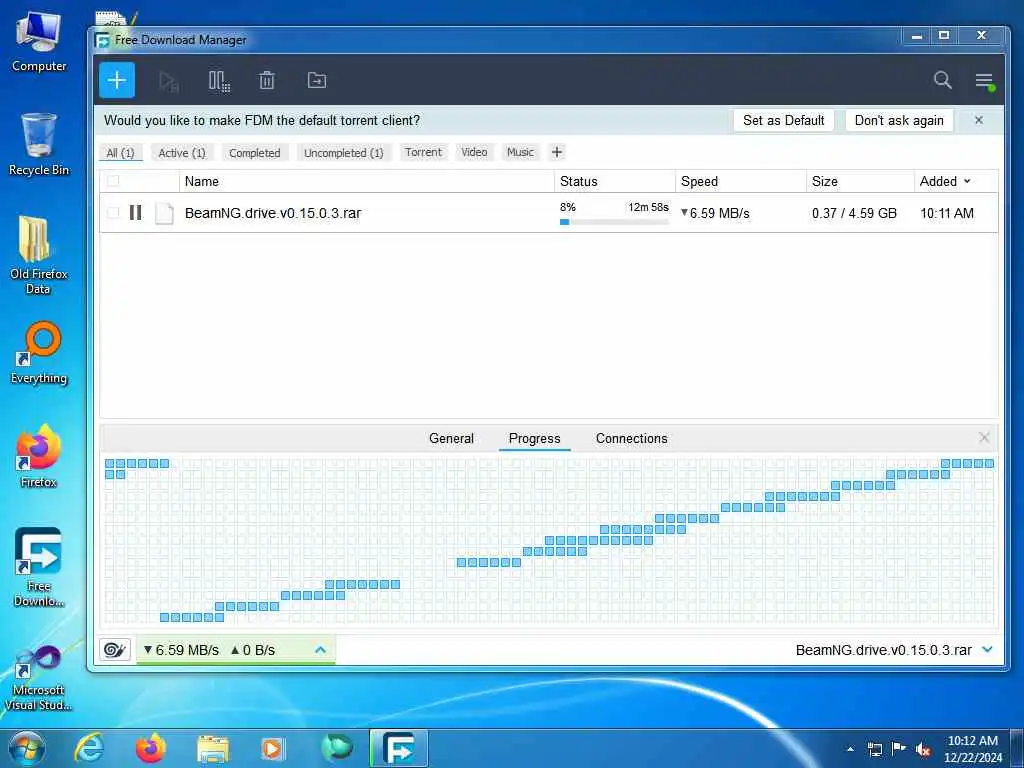Screen dimensions: 1024x768
Task: Show the All (1) downloads filter
Action: [120, 153]
